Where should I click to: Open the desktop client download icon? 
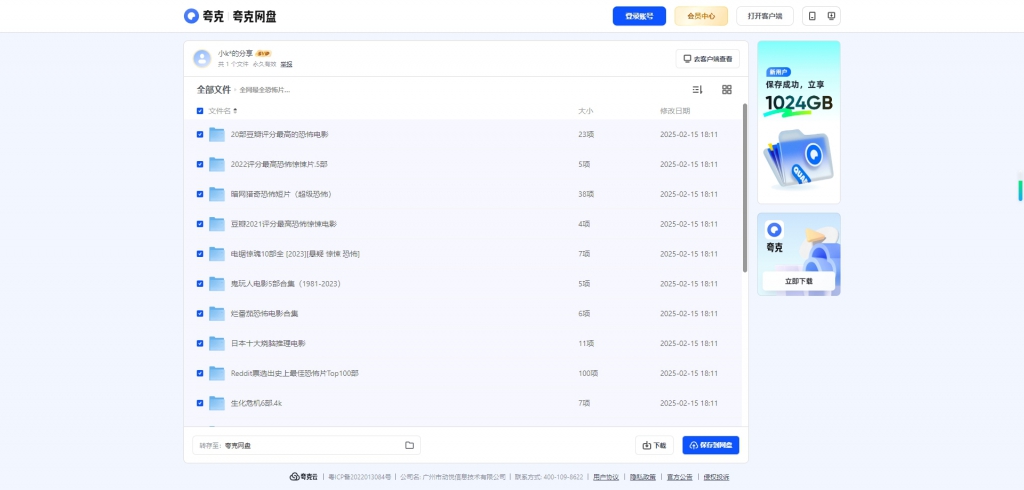(831, 16)
